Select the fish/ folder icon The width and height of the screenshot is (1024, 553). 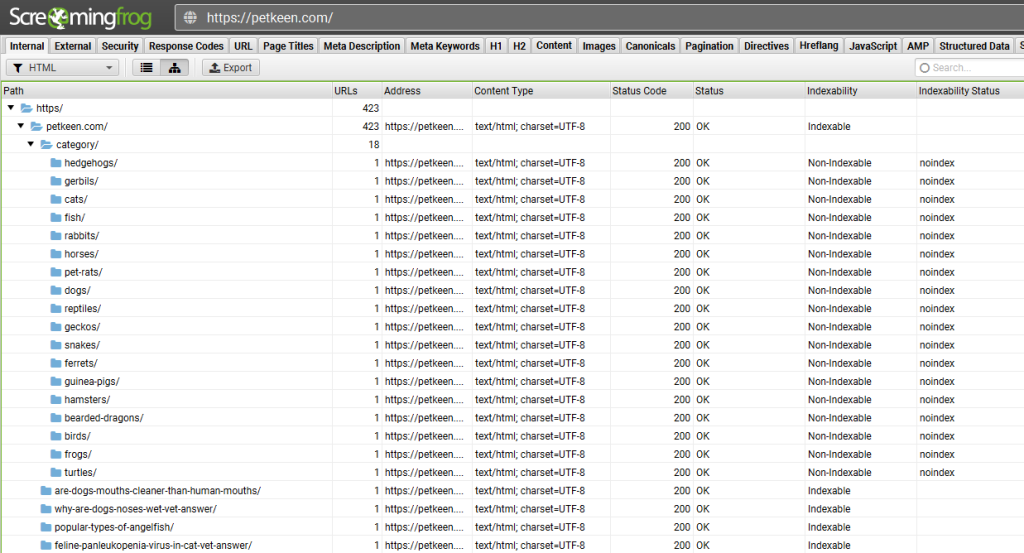[x=56, y=217]
